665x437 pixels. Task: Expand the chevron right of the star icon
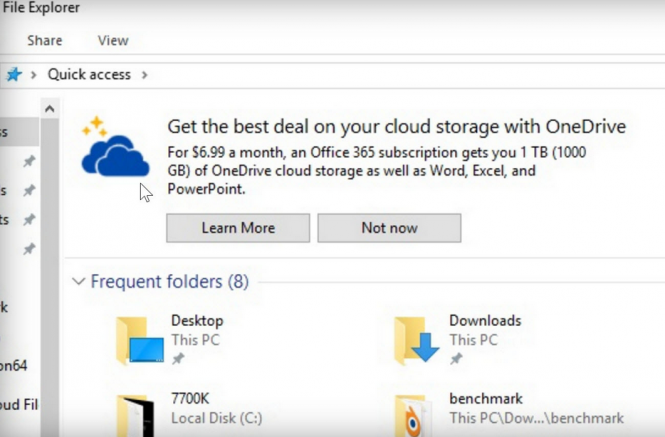pyautogui.click(x=34, y=75)
